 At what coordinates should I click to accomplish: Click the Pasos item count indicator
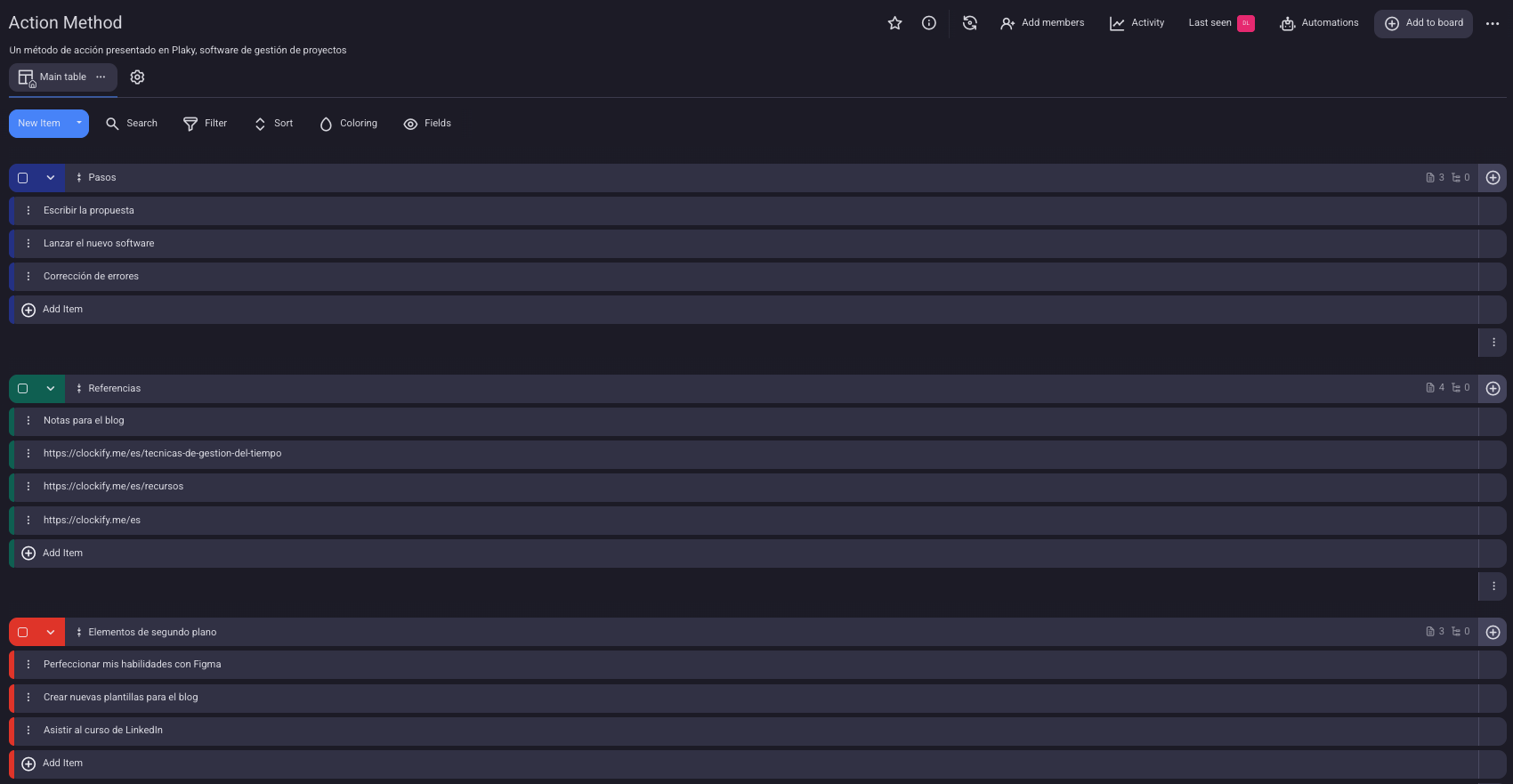[x=1435, y=178]
